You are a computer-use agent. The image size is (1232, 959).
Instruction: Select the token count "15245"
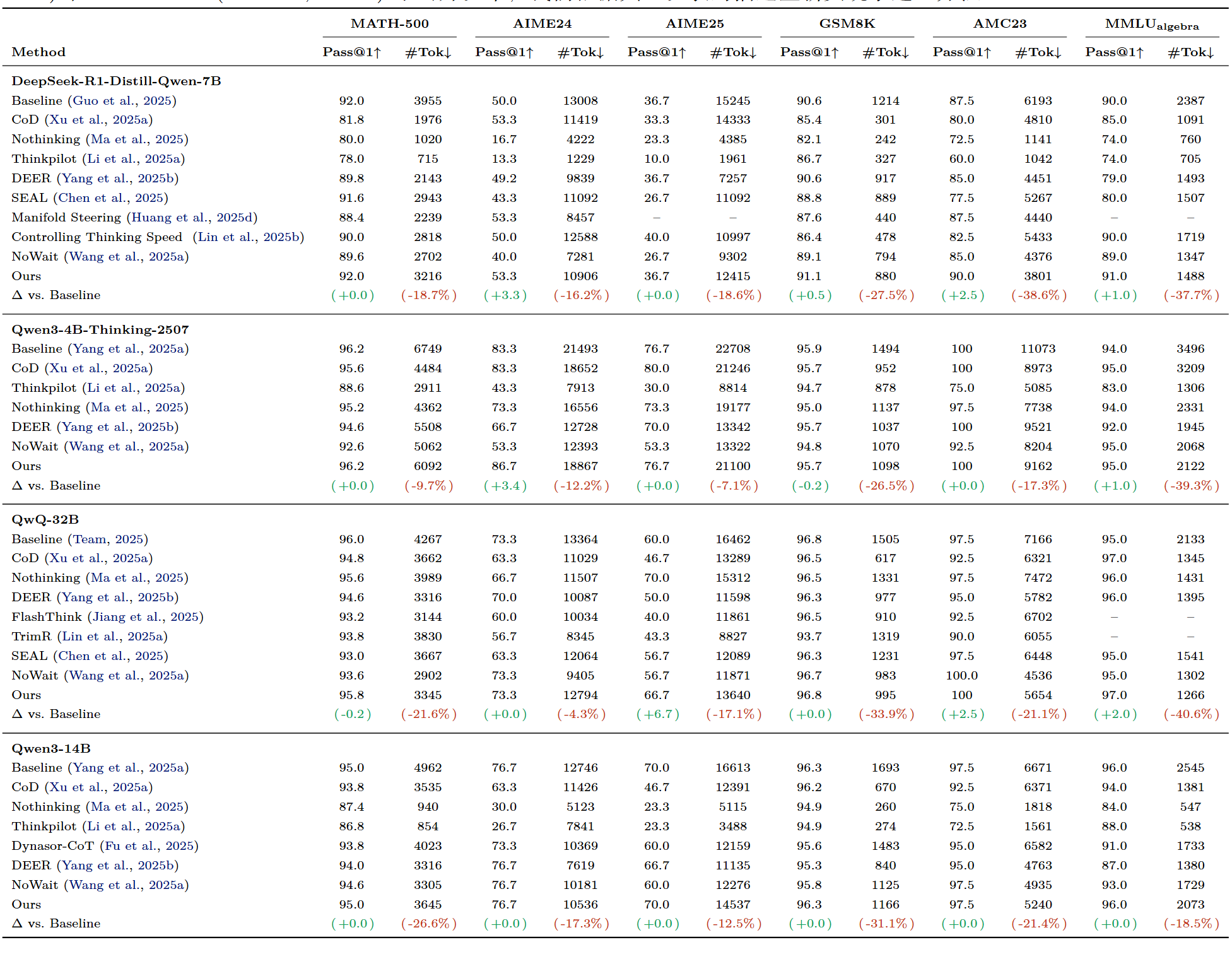tap(733, 100)
